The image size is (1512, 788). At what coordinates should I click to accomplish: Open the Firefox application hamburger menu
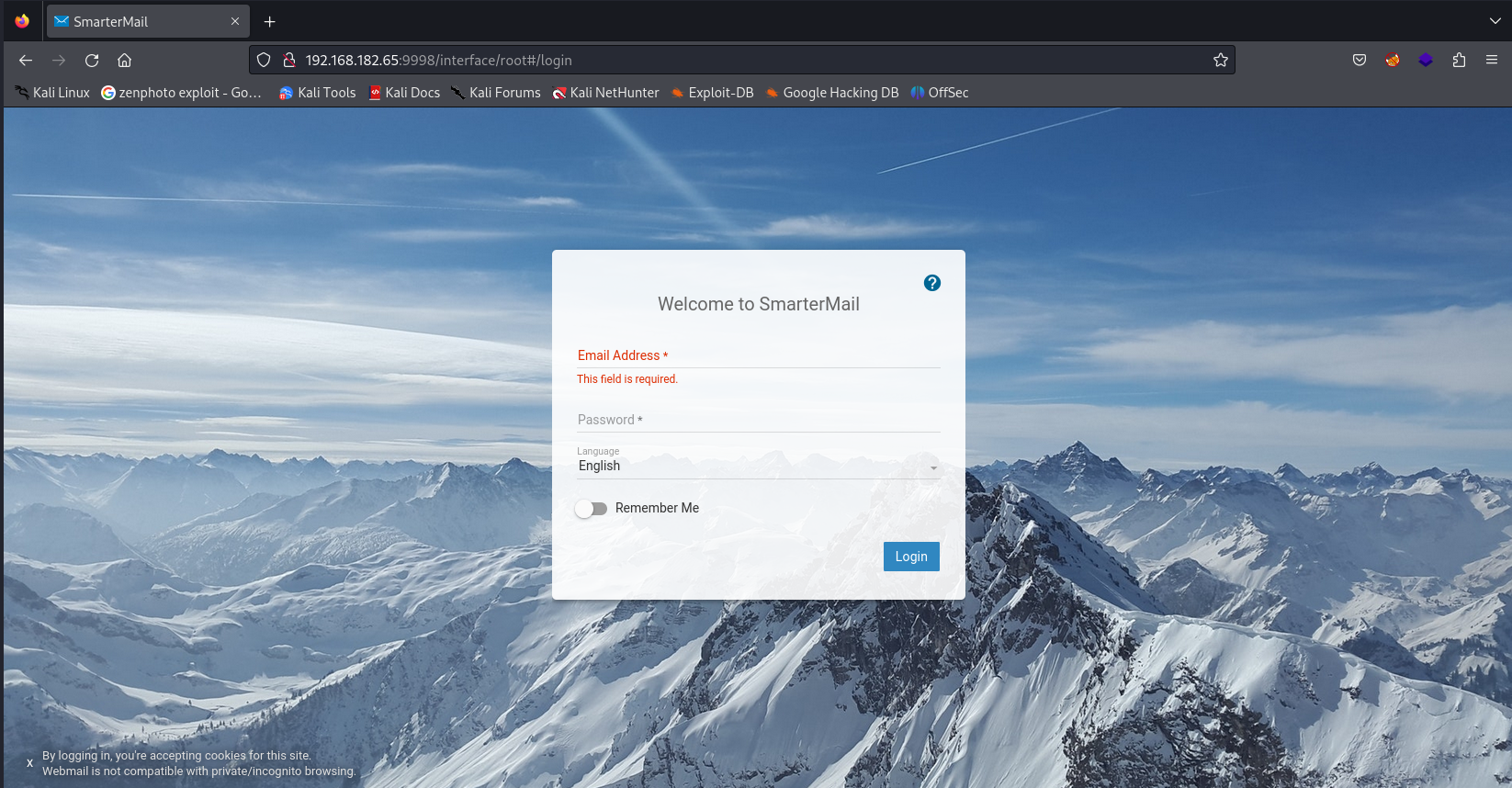point(1492,61)
